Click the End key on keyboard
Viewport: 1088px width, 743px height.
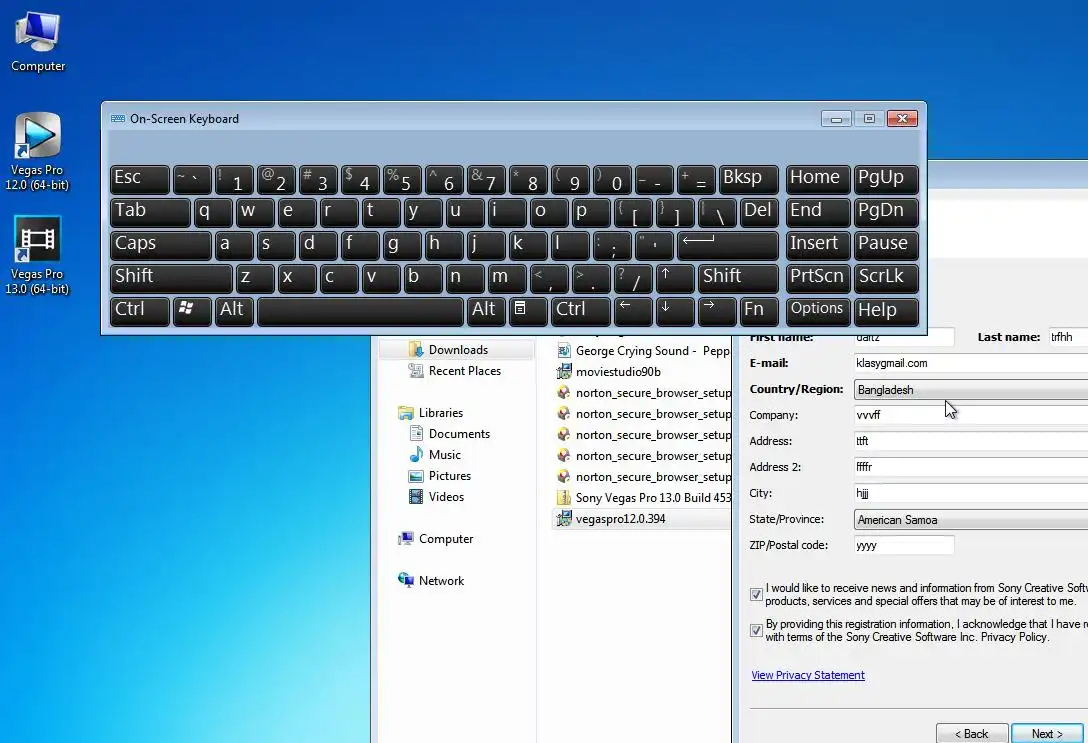(x=817, y=212)
